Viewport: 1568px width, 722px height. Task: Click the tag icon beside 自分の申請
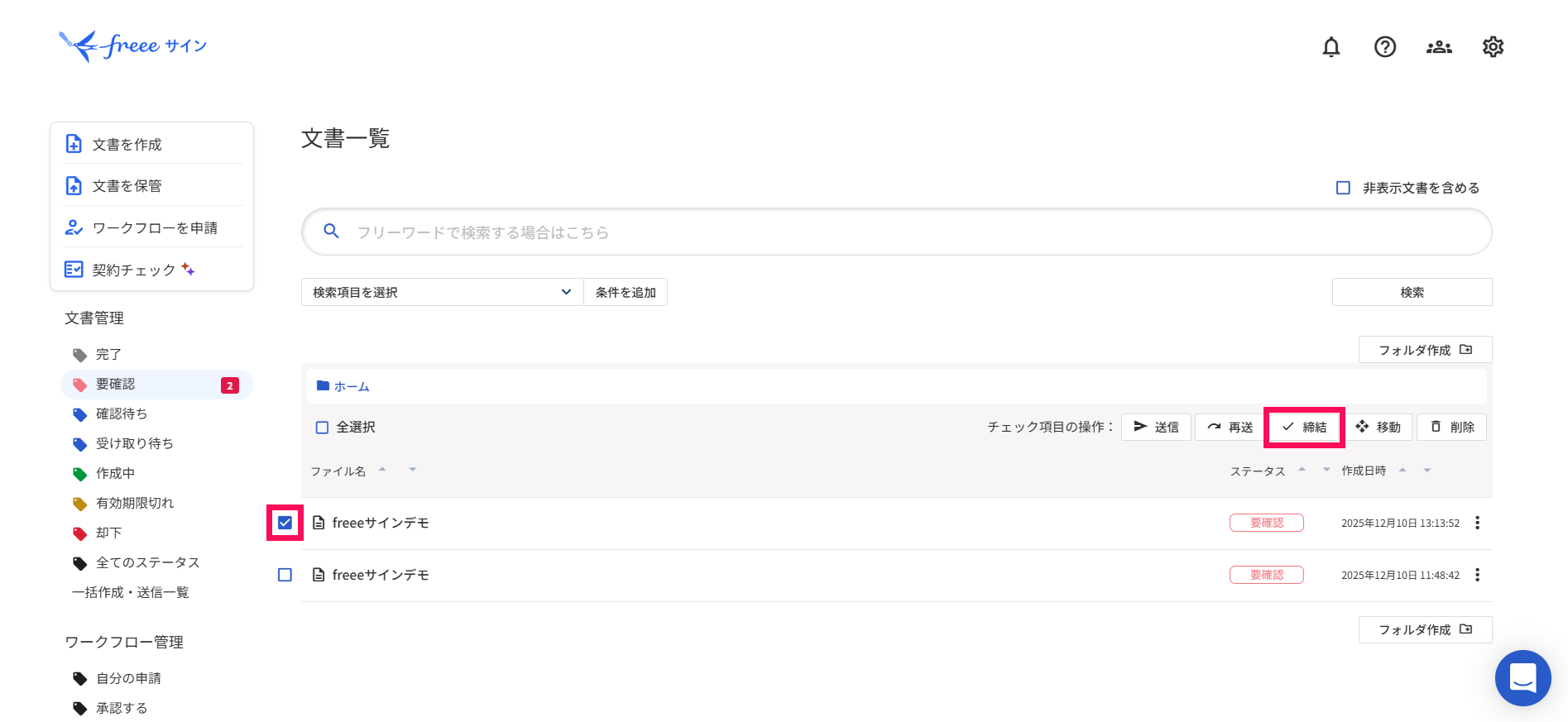[x=79, y=679]
